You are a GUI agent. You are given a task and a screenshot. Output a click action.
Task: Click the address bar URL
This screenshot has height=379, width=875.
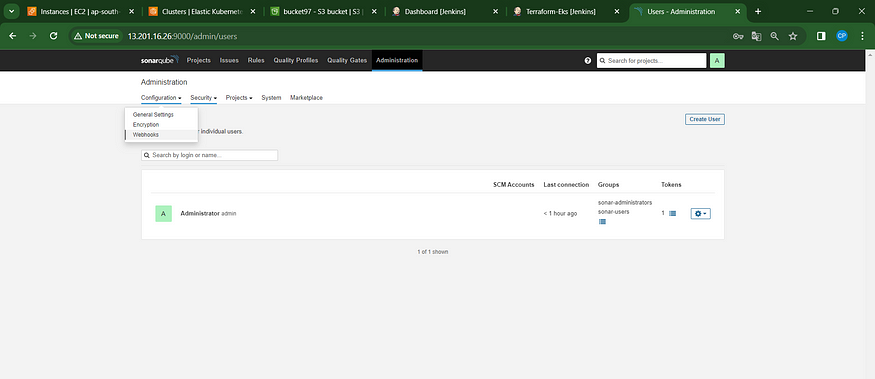[x=182, y=36]
